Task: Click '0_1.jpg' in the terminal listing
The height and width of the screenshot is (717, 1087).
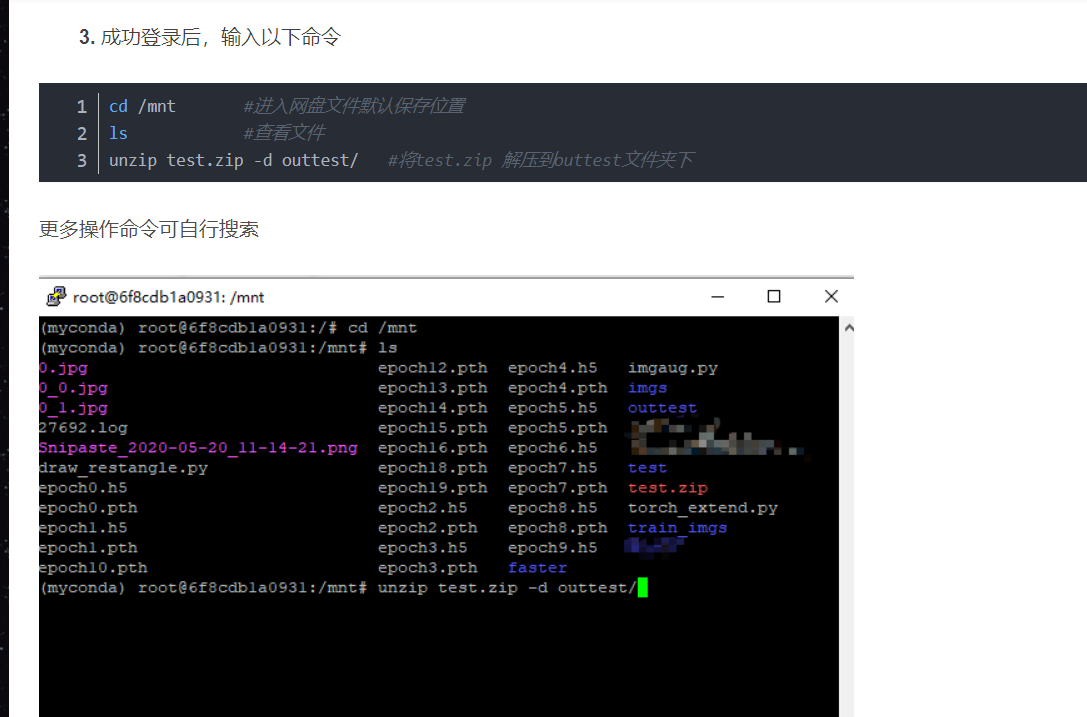Action: 73,408
